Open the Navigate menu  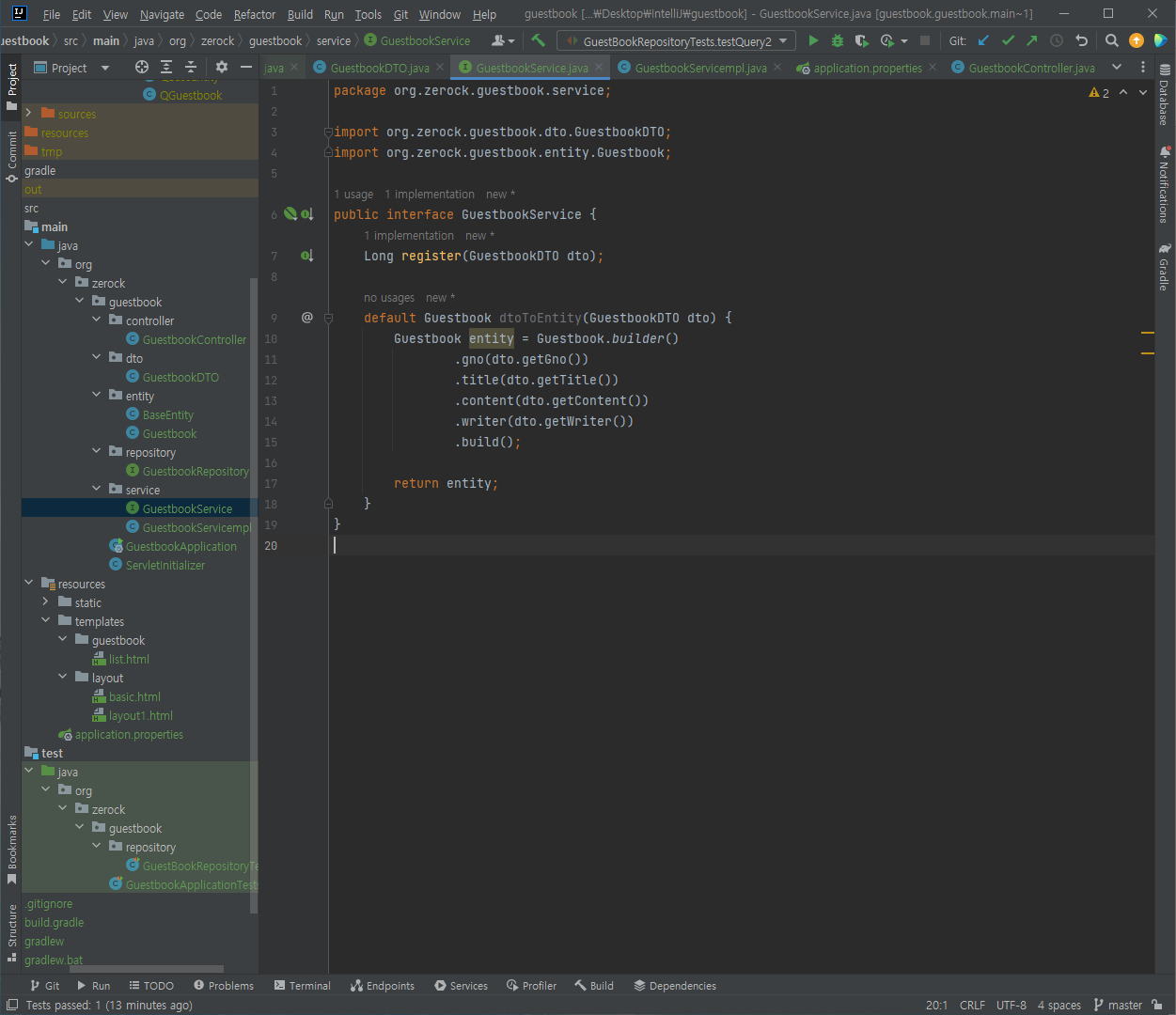(162, 14)
